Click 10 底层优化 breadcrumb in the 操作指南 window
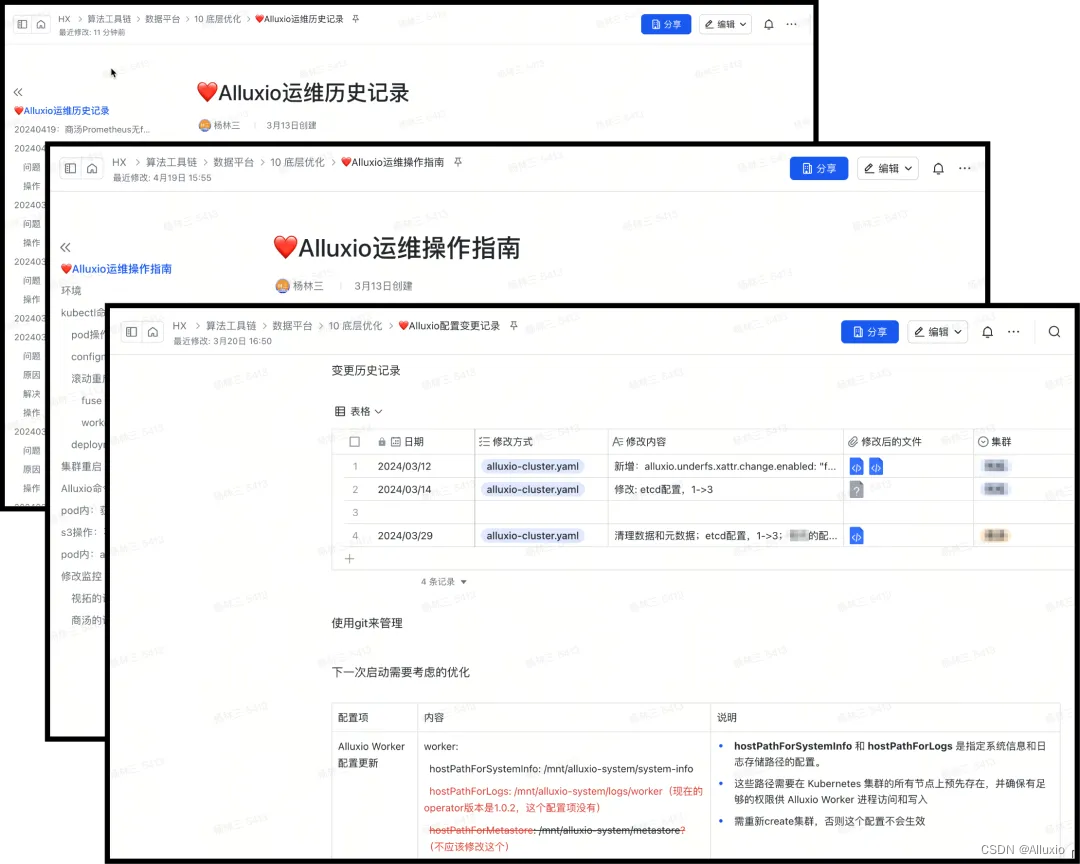The height and width of the screenshot is (864, 1080). 297,162
